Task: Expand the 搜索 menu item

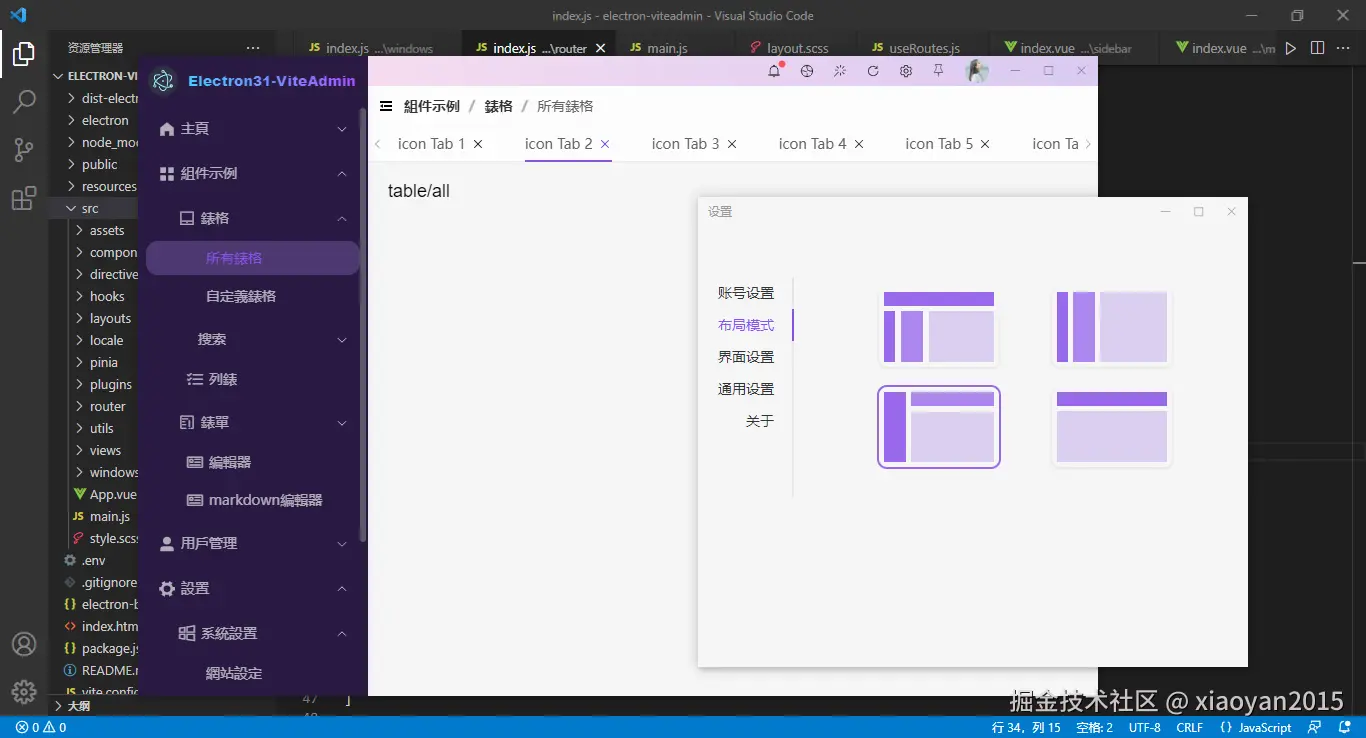Action: [x=252, y=339]
